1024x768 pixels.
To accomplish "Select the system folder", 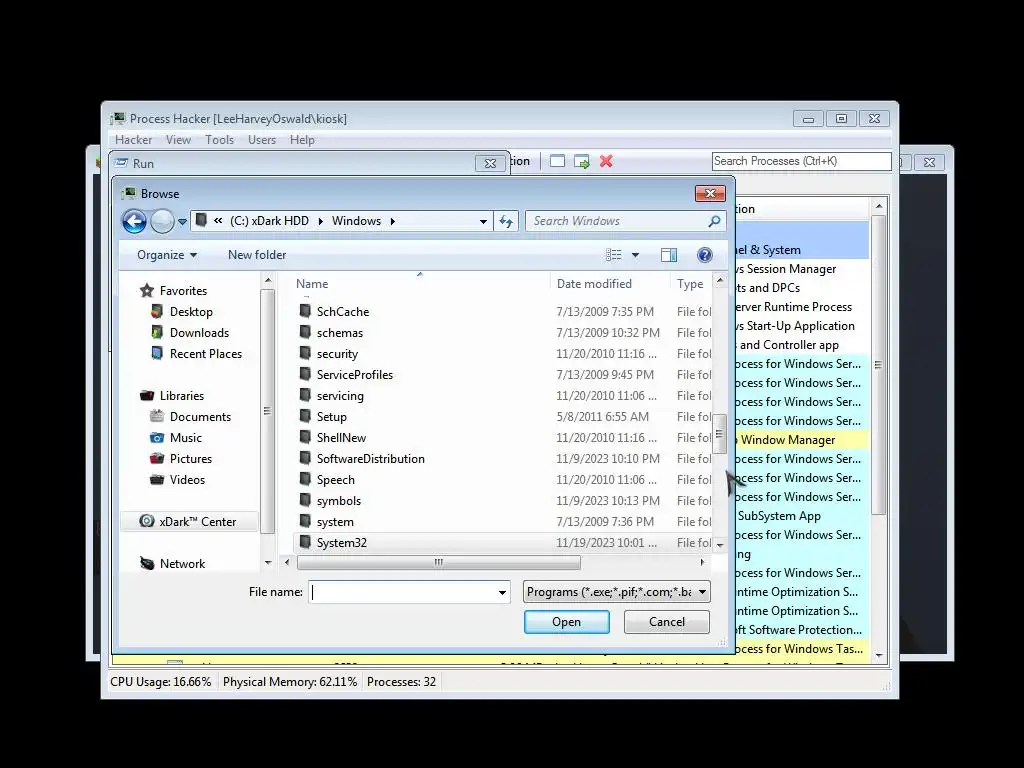I will click(335, 522).
